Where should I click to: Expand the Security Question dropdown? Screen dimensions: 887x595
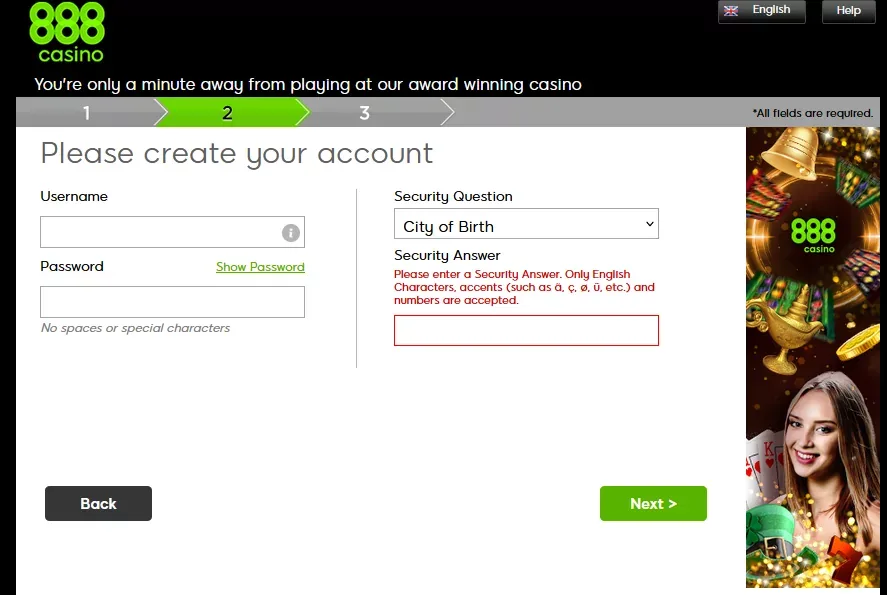pos(526,224)
